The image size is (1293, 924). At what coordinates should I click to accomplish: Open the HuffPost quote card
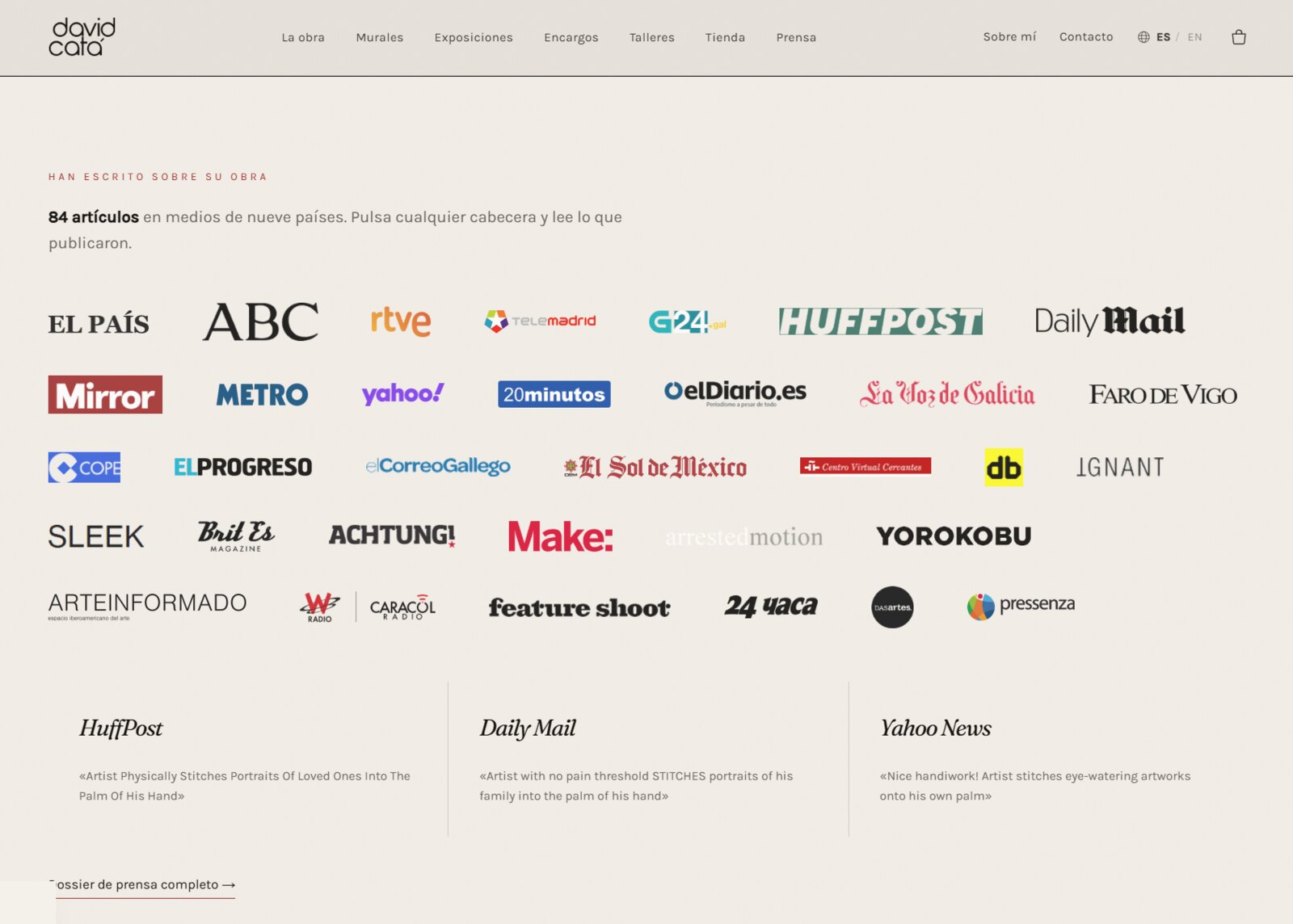(247, 758)
